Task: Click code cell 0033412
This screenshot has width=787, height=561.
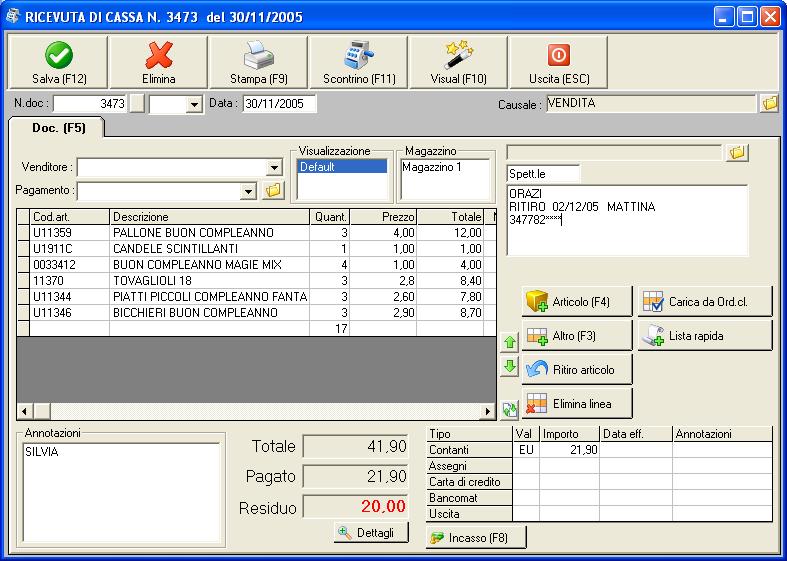Action: [x=70, y=265]
